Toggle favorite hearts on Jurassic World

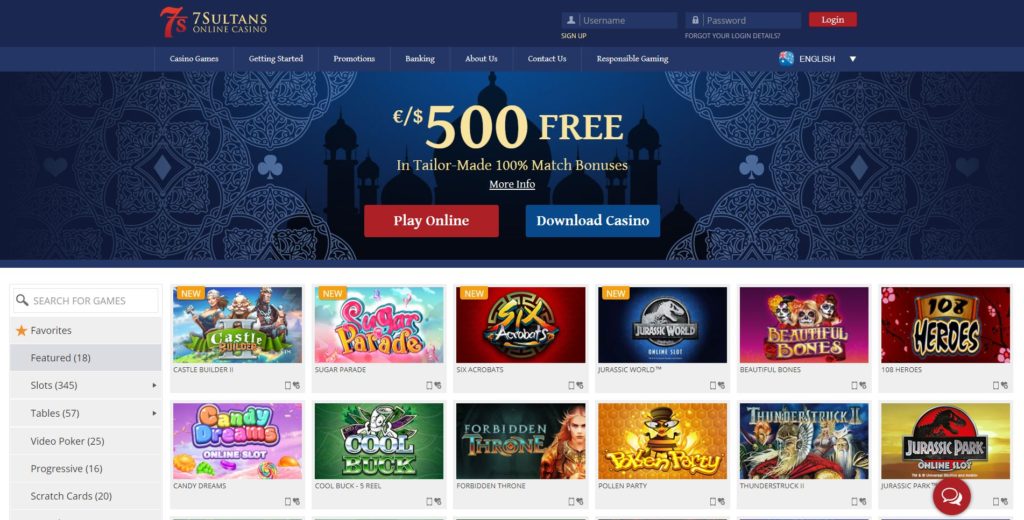tap(721, 385)
